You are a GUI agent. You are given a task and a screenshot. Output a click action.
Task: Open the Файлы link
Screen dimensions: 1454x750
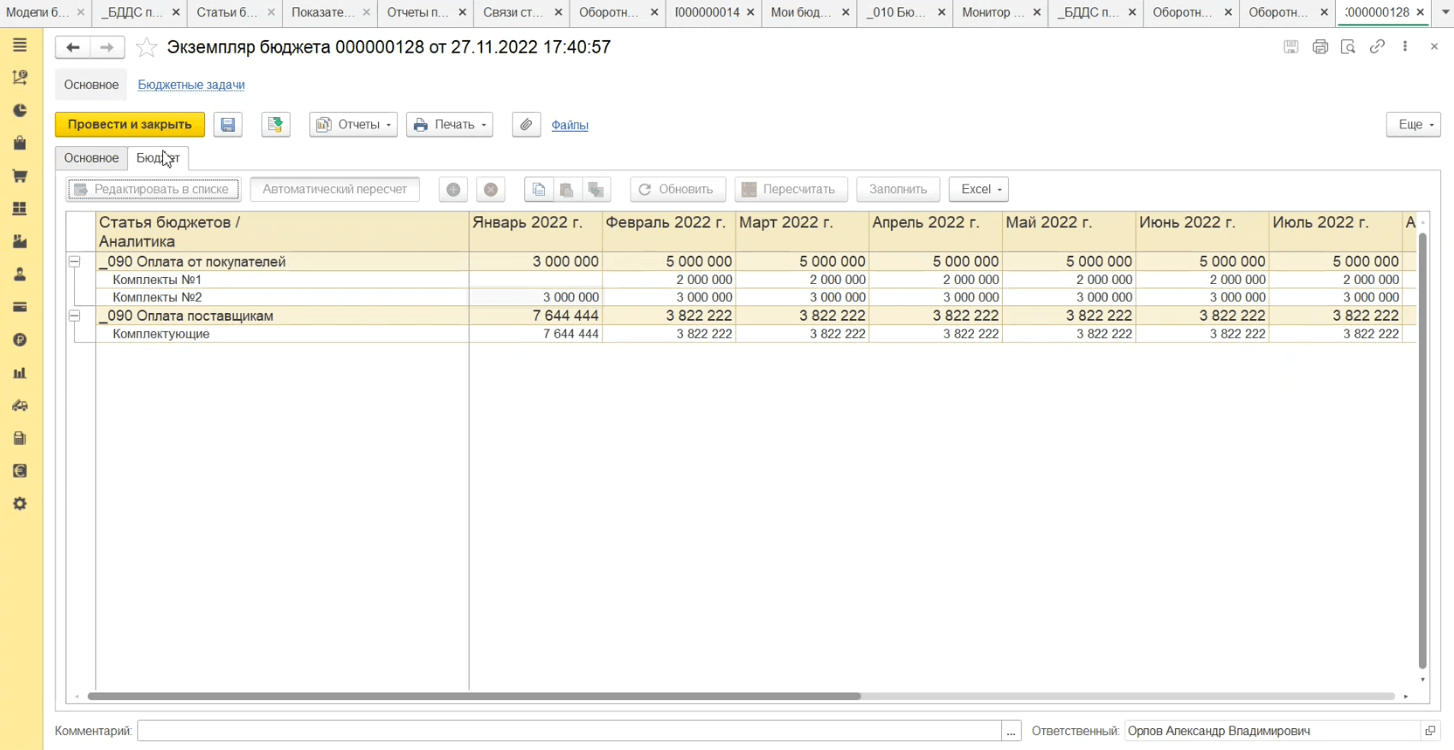tap(570, 125)
